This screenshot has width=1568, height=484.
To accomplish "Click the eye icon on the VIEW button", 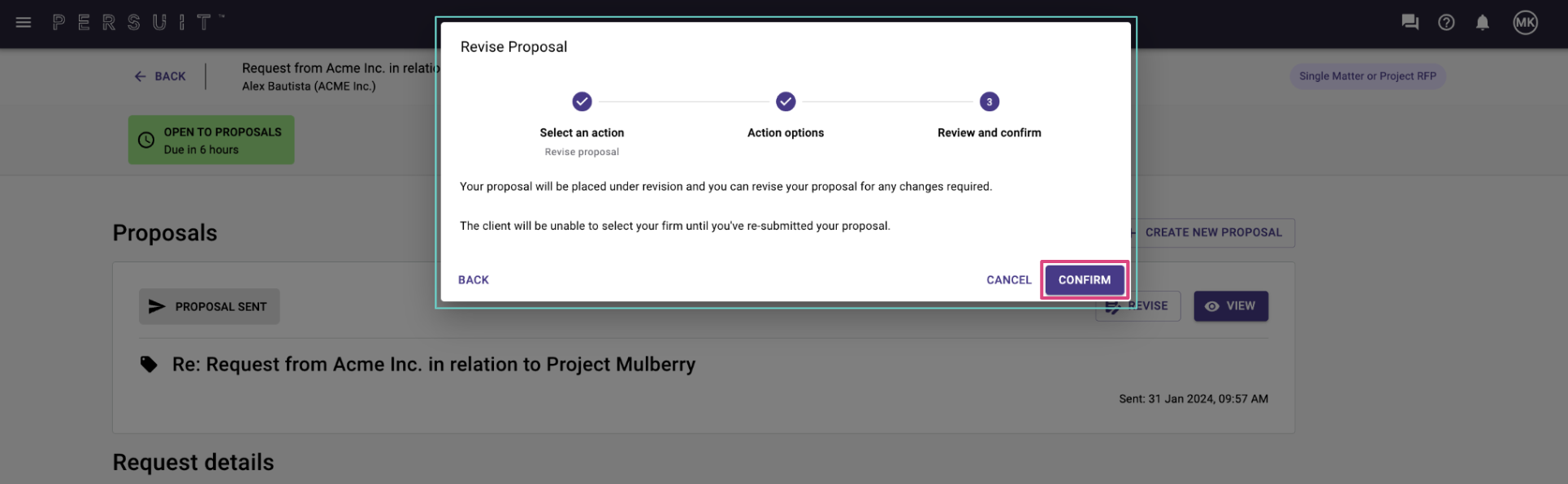I will [x=1211, y=306].
